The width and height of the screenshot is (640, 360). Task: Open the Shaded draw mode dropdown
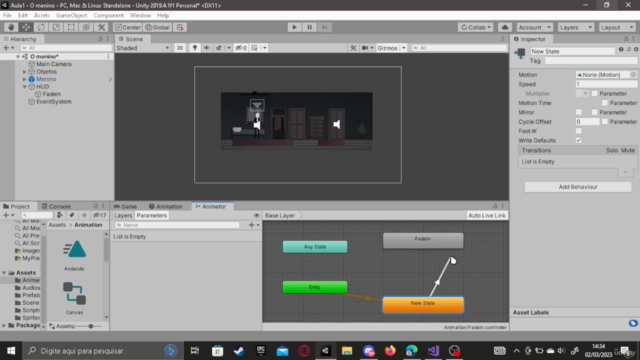(142, 48)
